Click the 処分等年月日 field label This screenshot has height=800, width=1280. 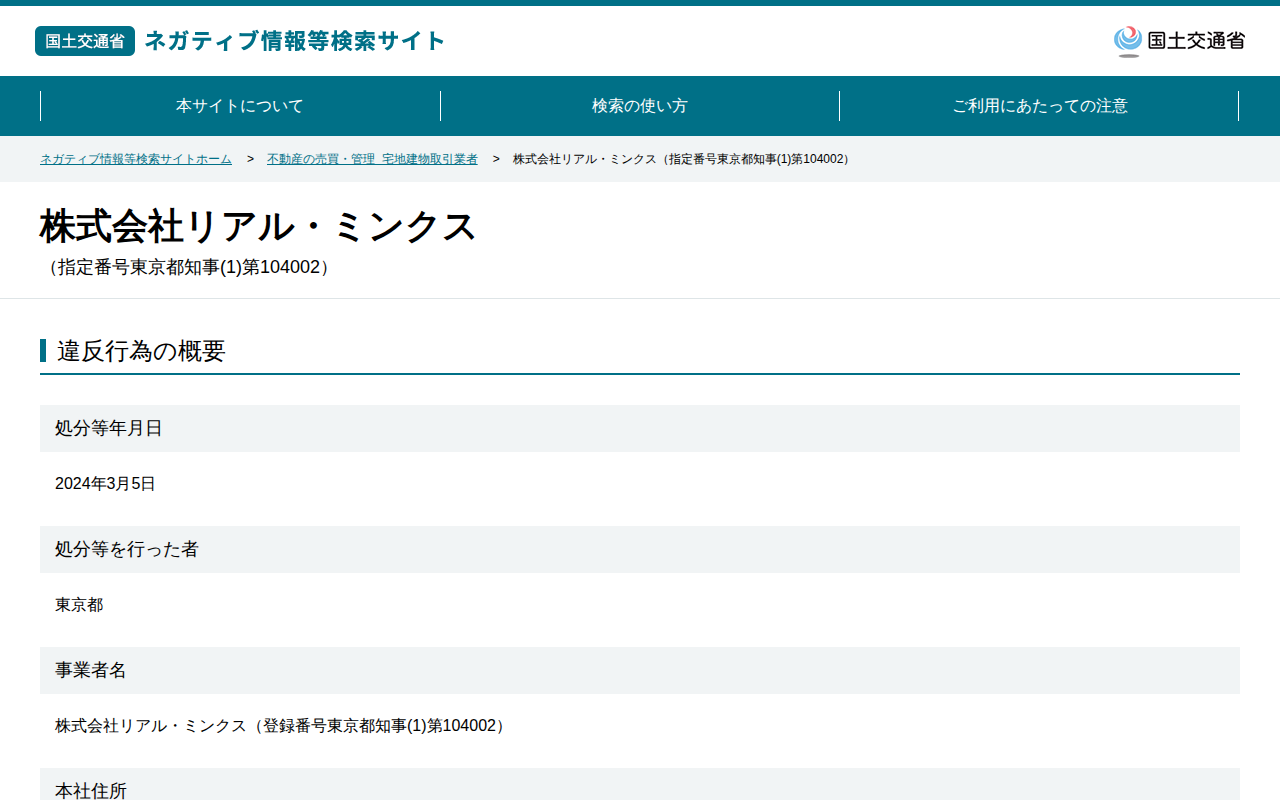point(109,428)
